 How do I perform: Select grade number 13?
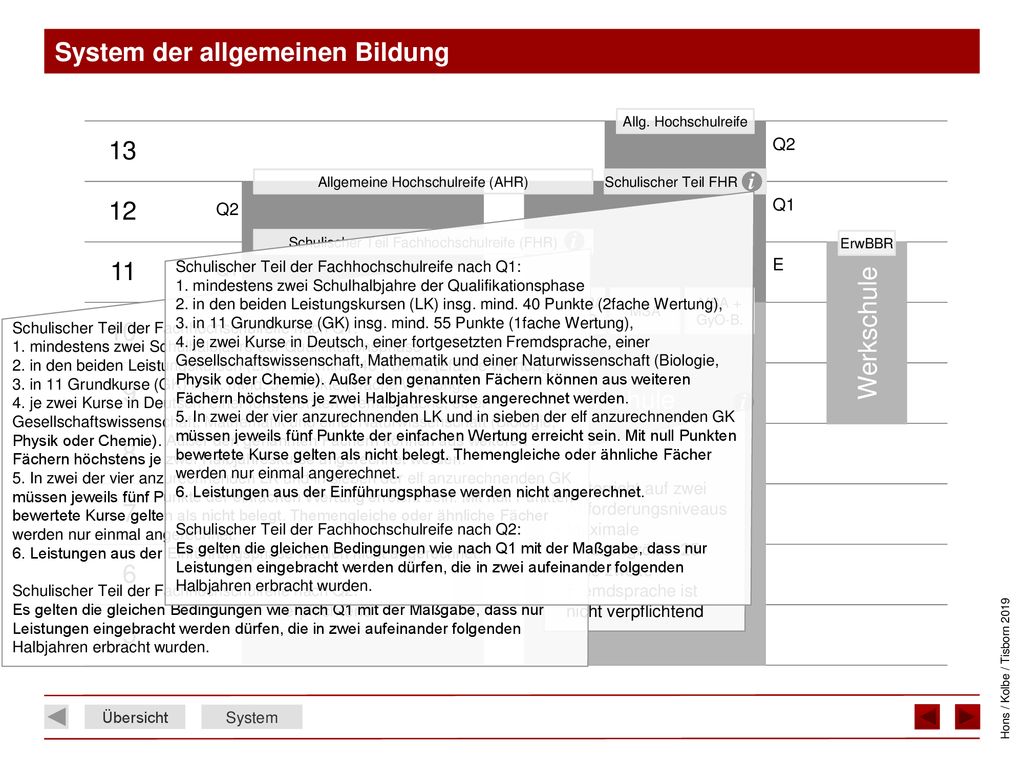pos(123,151)
